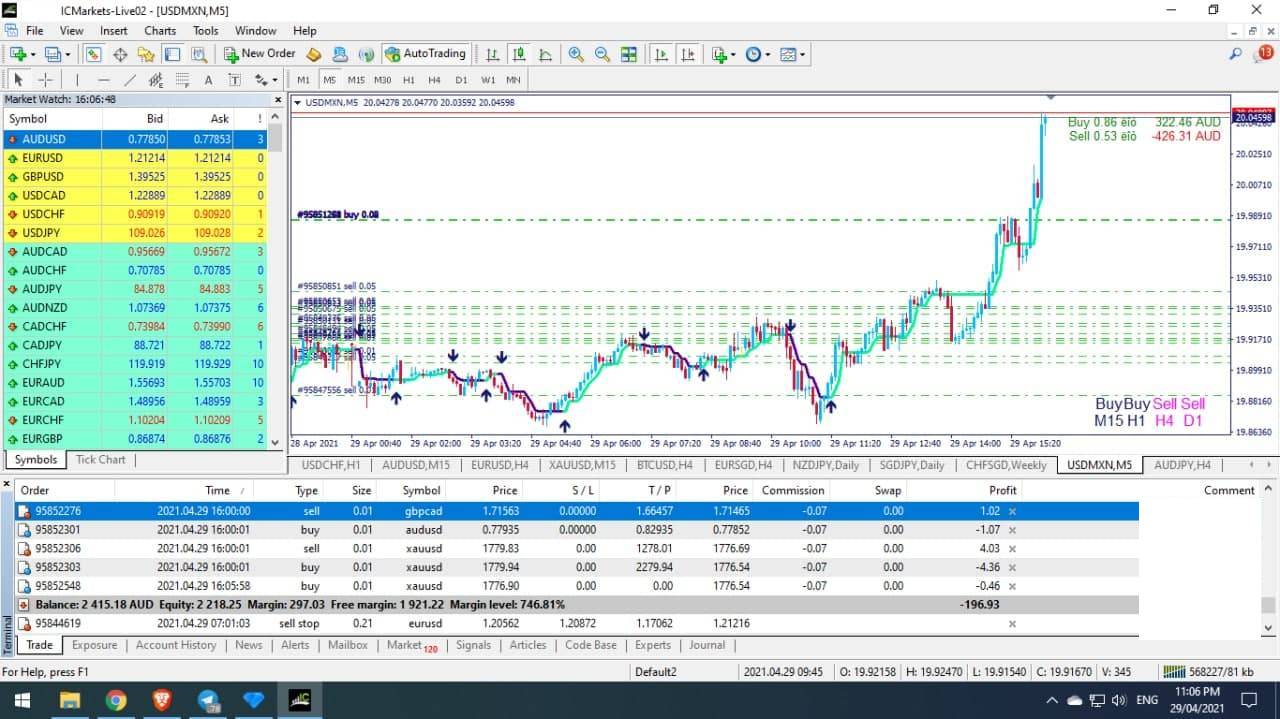The image size is (1280, 719).
Task: Open the Charts menu
Action: coord(160,31)
